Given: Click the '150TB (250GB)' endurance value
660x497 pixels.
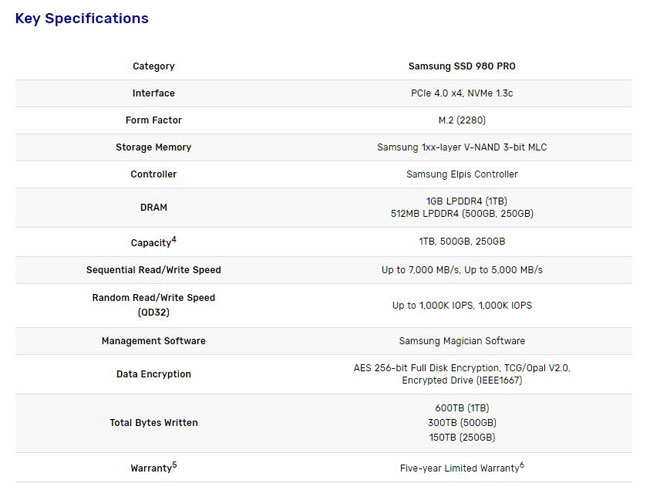Looking at the screenshot, I should coord(462,437).
